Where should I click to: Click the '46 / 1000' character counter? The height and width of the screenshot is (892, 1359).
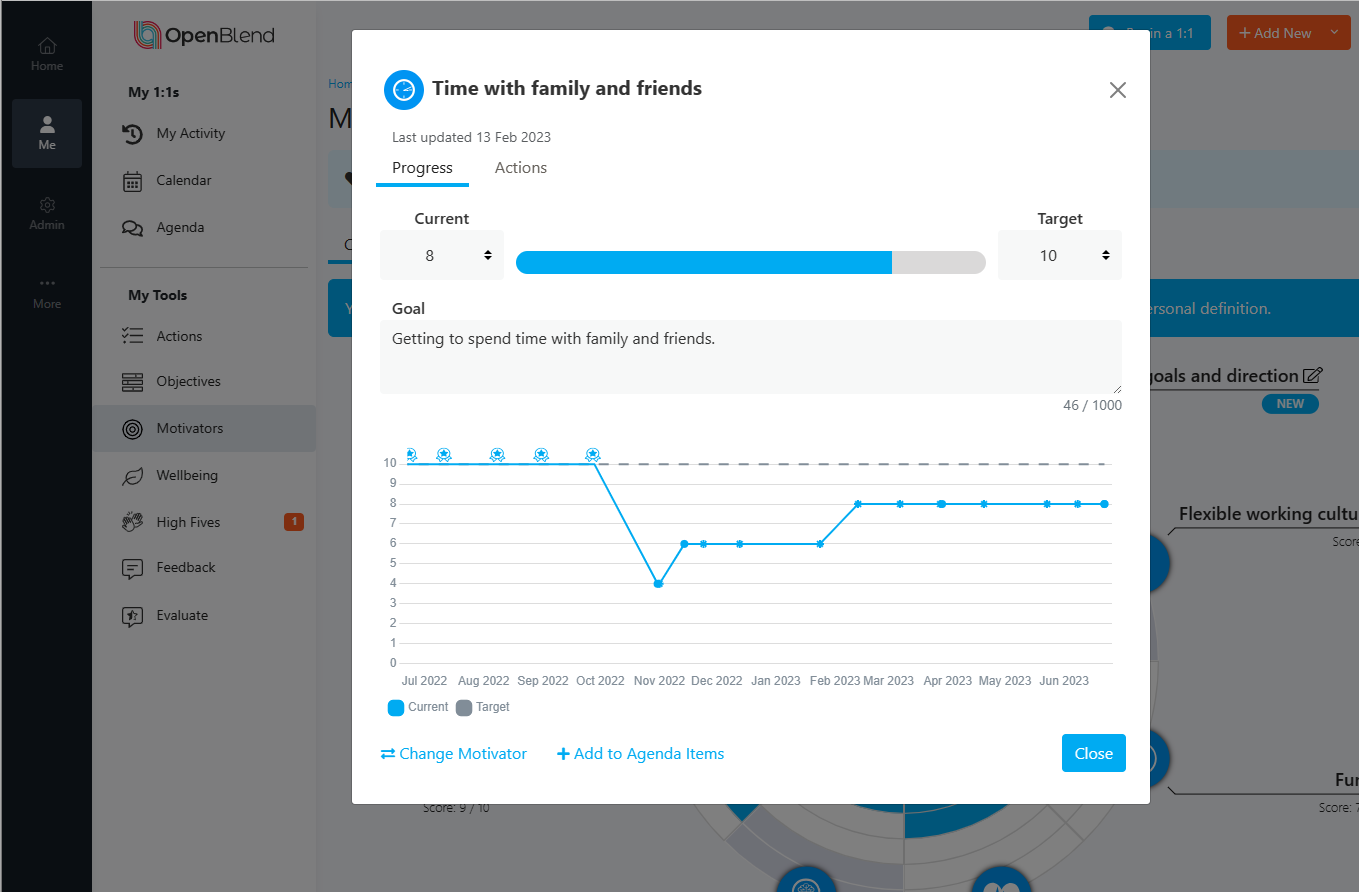1092,405
